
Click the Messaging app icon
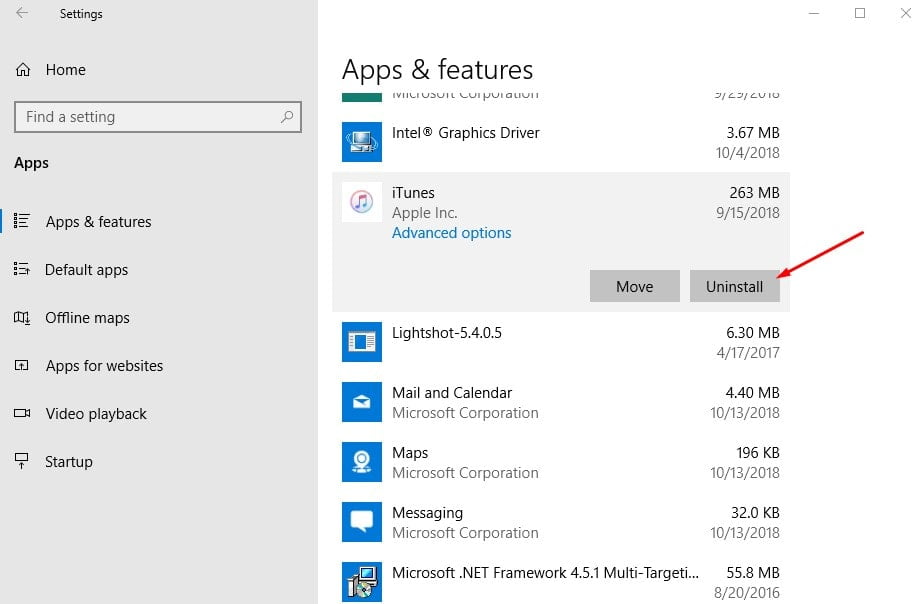pyautogui.click(x=362, y=522)
